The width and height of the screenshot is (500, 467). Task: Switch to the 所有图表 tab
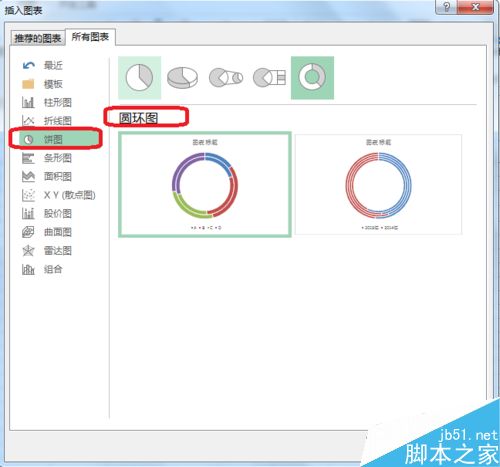[x=90, y=37]
